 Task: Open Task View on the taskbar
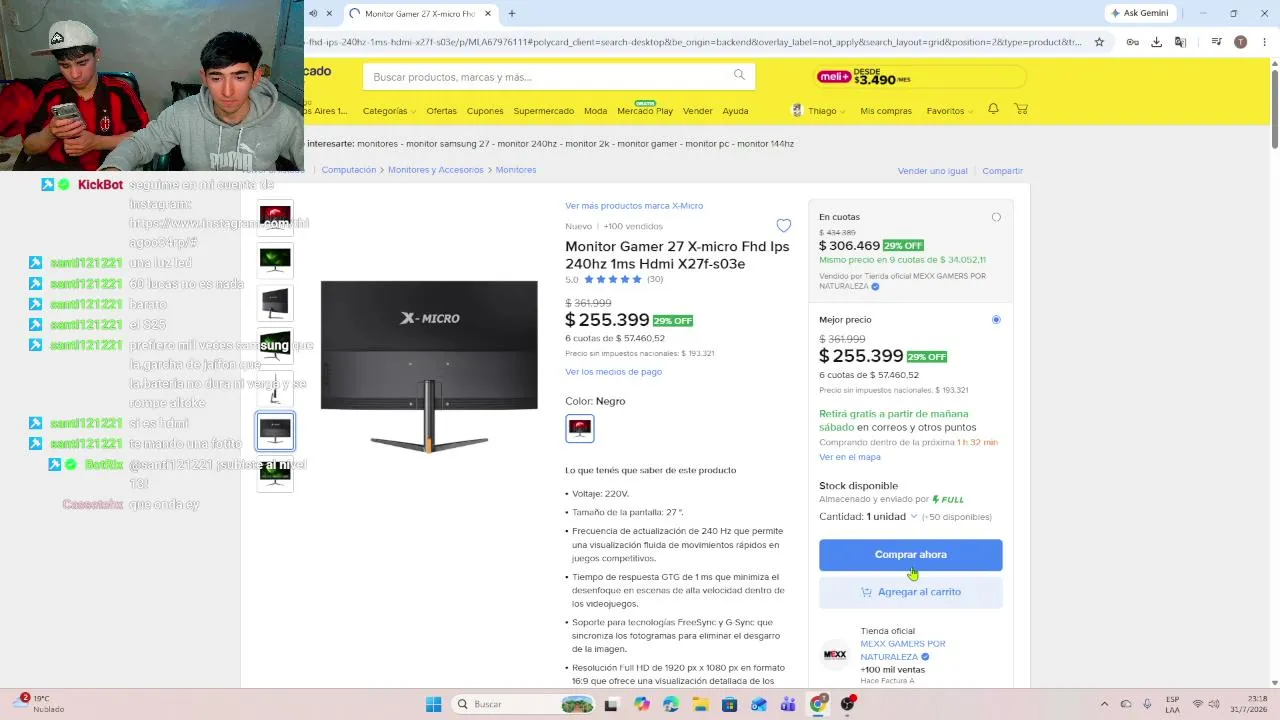coord(611,704)
